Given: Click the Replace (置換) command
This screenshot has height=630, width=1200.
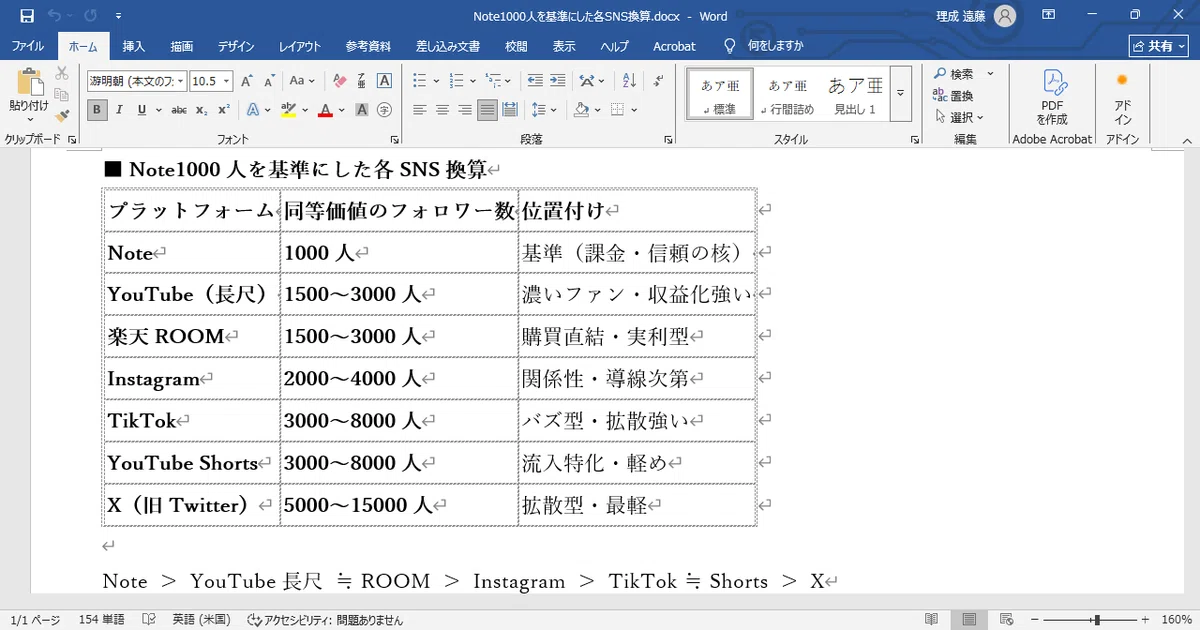Looking at the screenshot, I should click(x=953, y=95).
